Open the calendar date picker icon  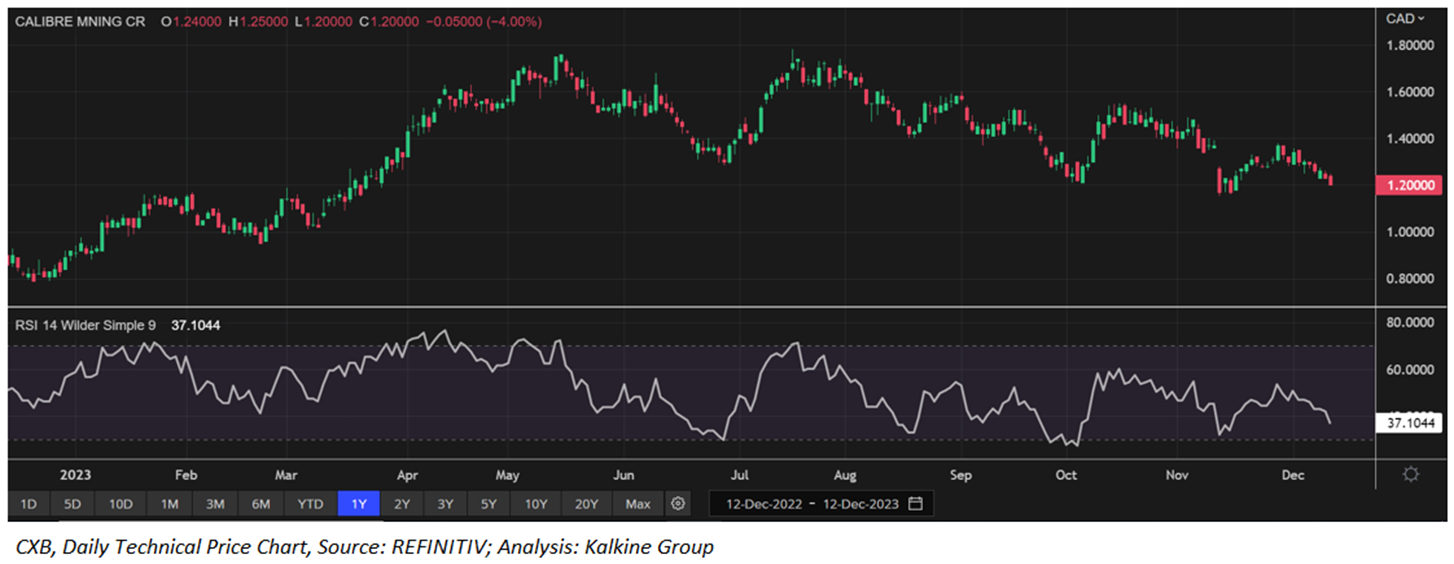point(915,503)
